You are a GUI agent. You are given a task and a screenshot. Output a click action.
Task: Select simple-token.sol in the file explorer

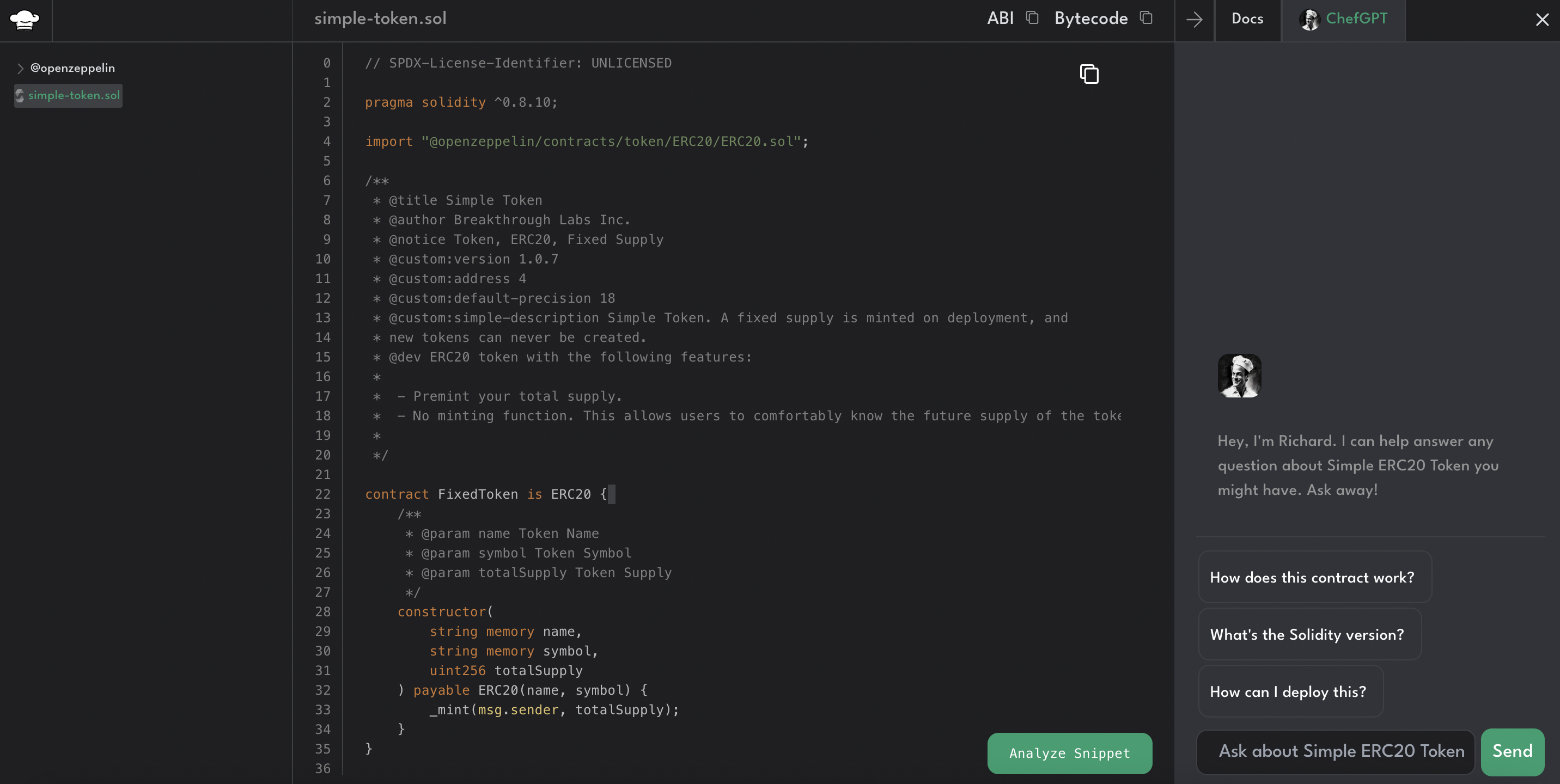[74, 96]
